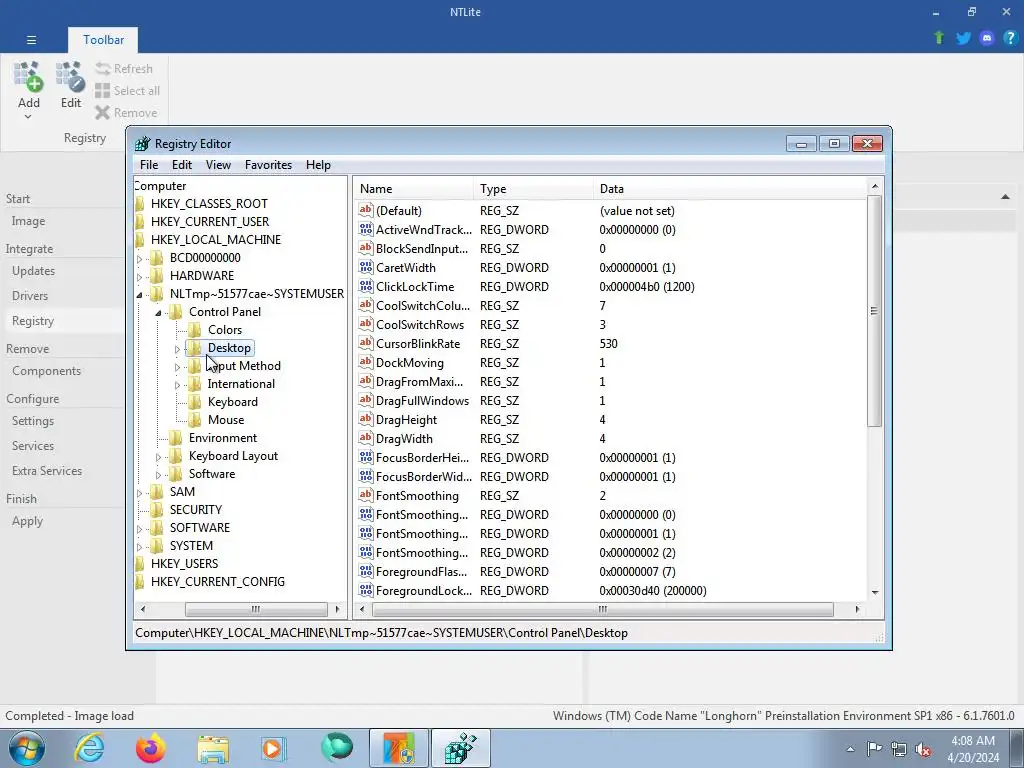Viewport: 1024px width, 768px height.
Task: Select the Colors folder icon
Action: tap(195, 330)
